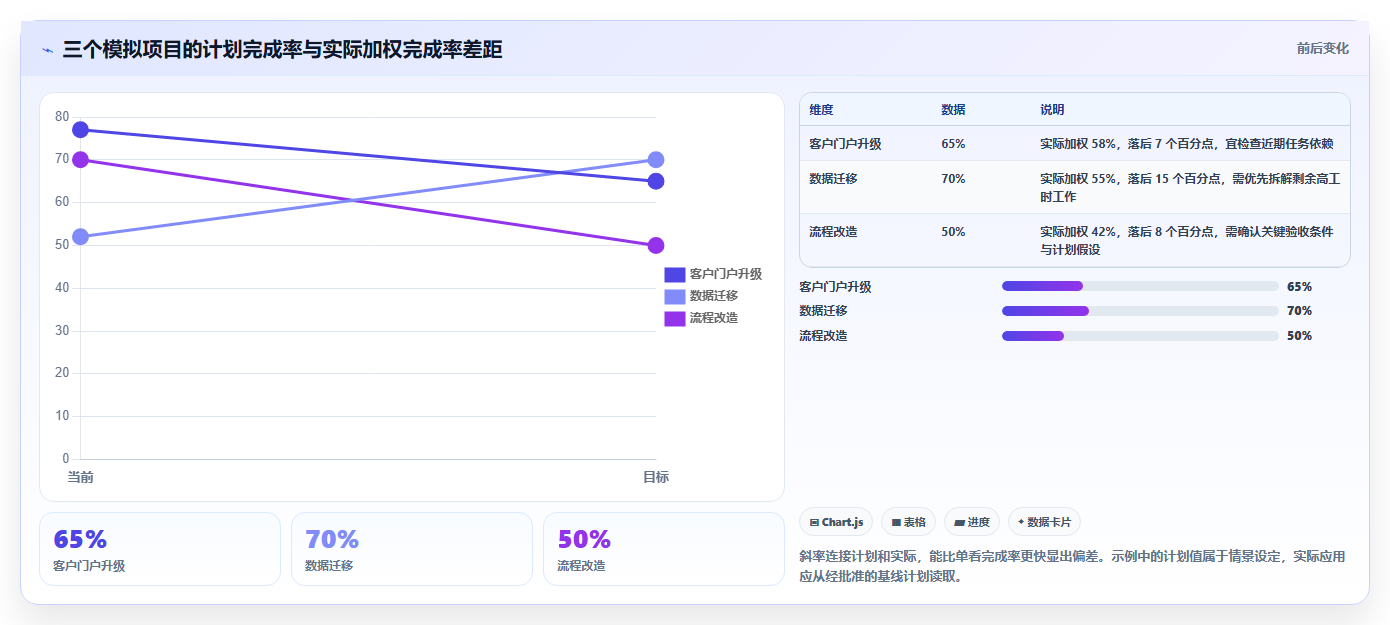Screen dimensions: 1390x625
Task: Click the 表格 tag icon
Action: click(896, 522)
